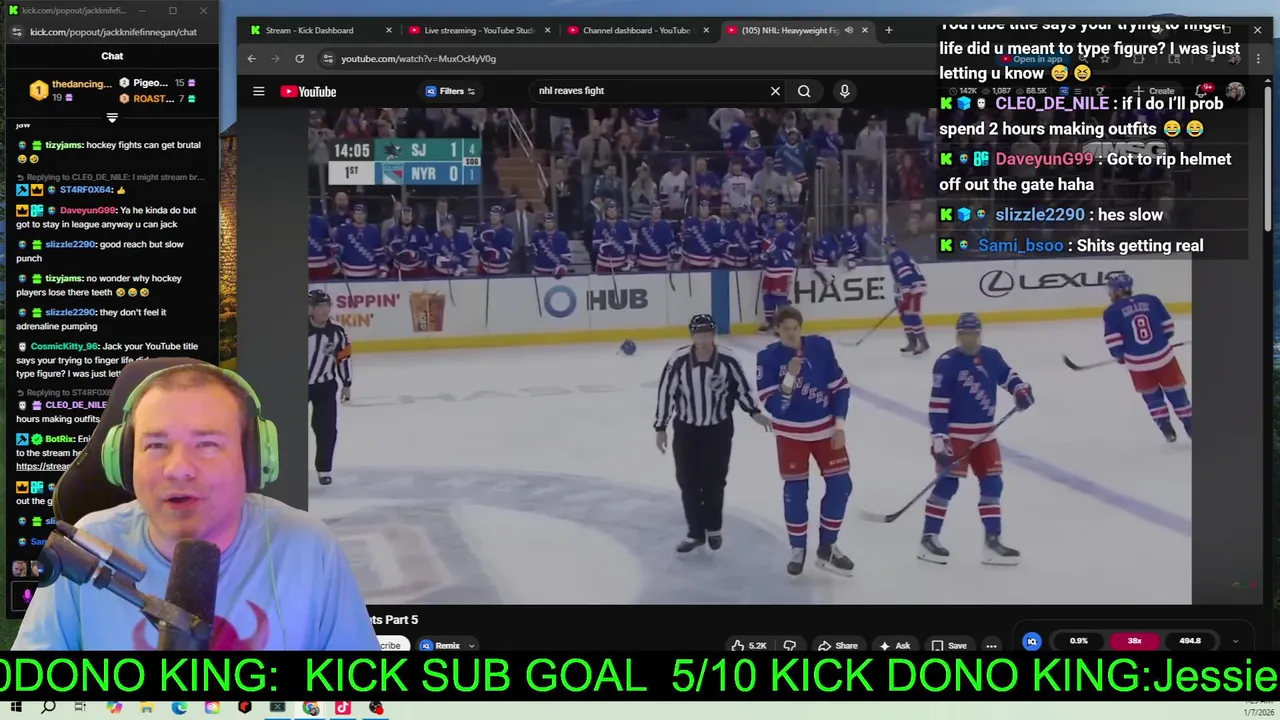This screenshot has height=720, width=1280.
Task: Open Sami_bsoo username in overlay chat
Action: (x=1020, y=246)
